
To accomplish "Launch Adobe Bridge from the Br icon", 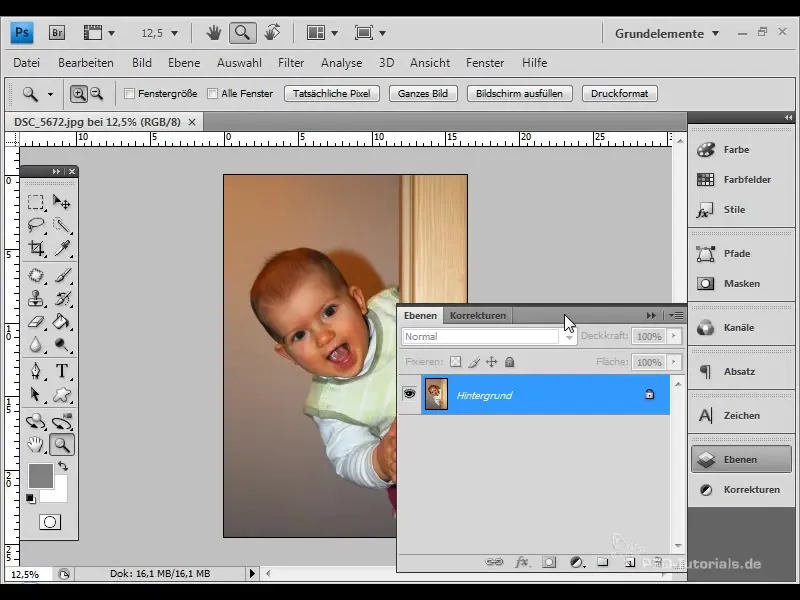I will pos(57,33).
